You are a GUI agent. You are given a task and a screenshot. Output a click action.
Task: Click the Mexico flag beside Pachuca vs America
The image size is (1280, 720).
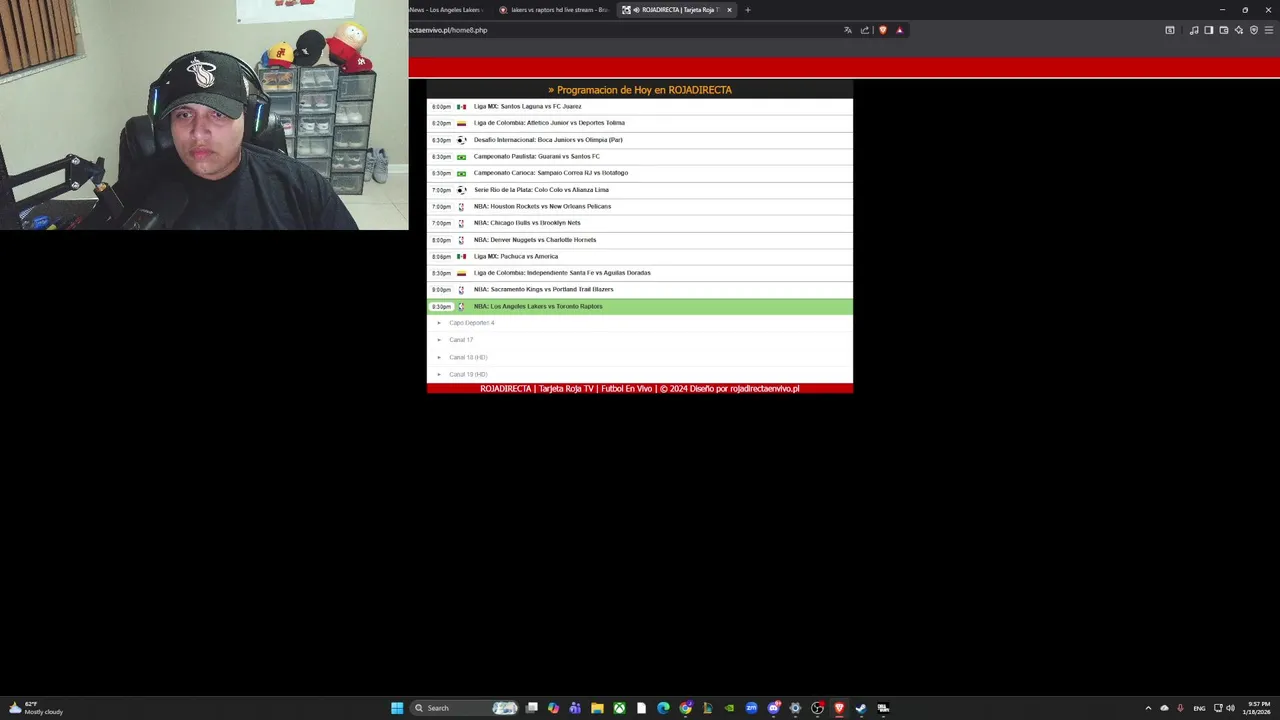[461, 256]
